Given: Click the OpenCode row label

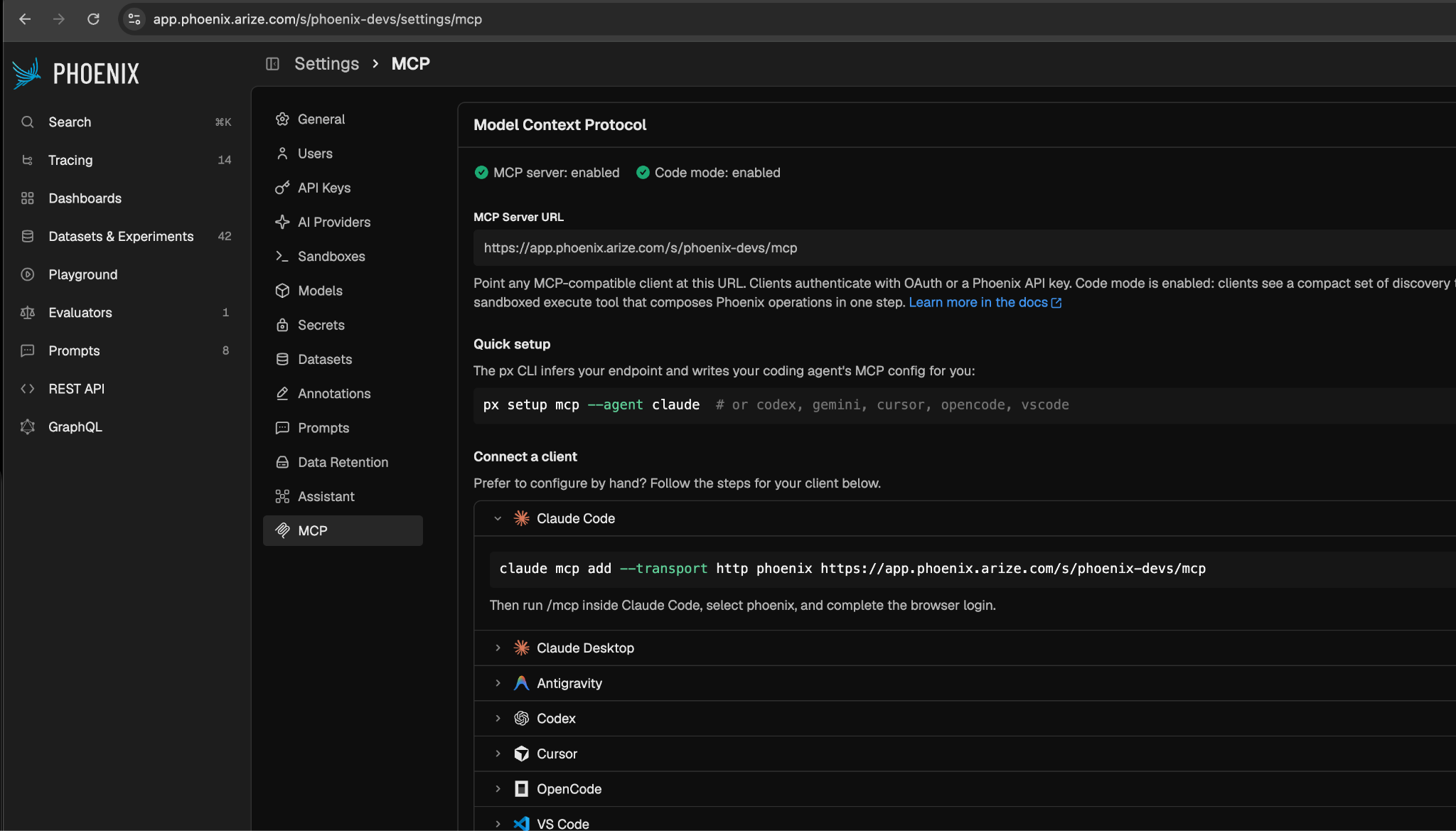Looking at the screenshot, I should click(569, 789).
